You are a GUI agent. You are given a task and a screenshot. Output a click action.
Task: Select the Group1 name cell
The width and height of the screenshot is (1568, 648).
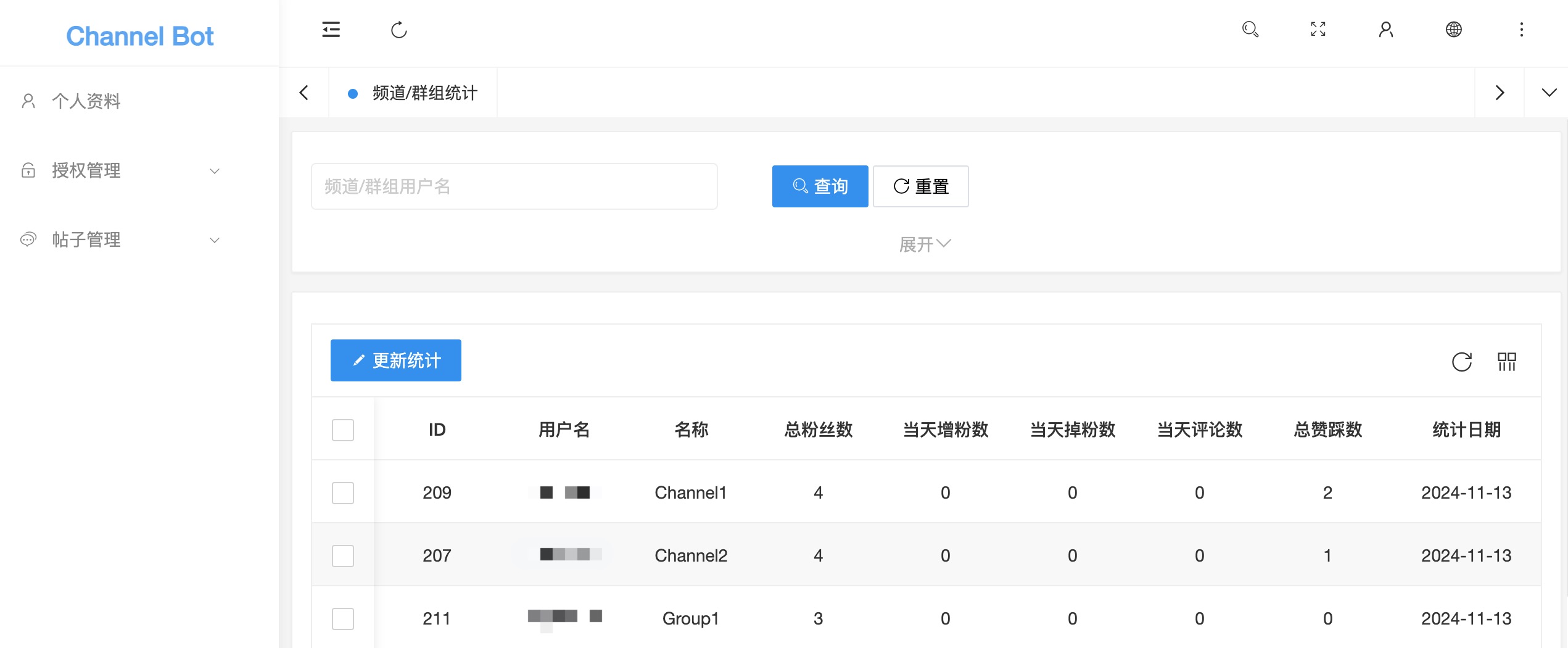691,618
